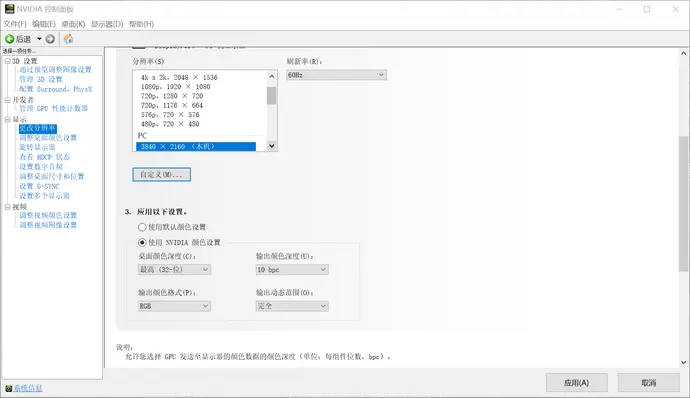Viewport: 690px width, 398px height.
Task: Collapse the 视频 tree node
Action: click(x=7, y=206)
